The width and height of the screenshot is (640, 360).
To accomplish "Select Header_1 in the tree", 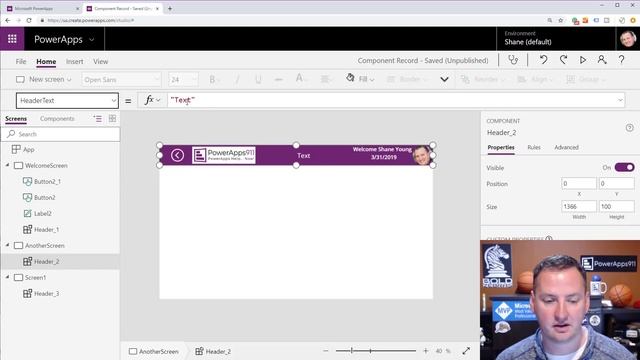I will pos(47,229).
